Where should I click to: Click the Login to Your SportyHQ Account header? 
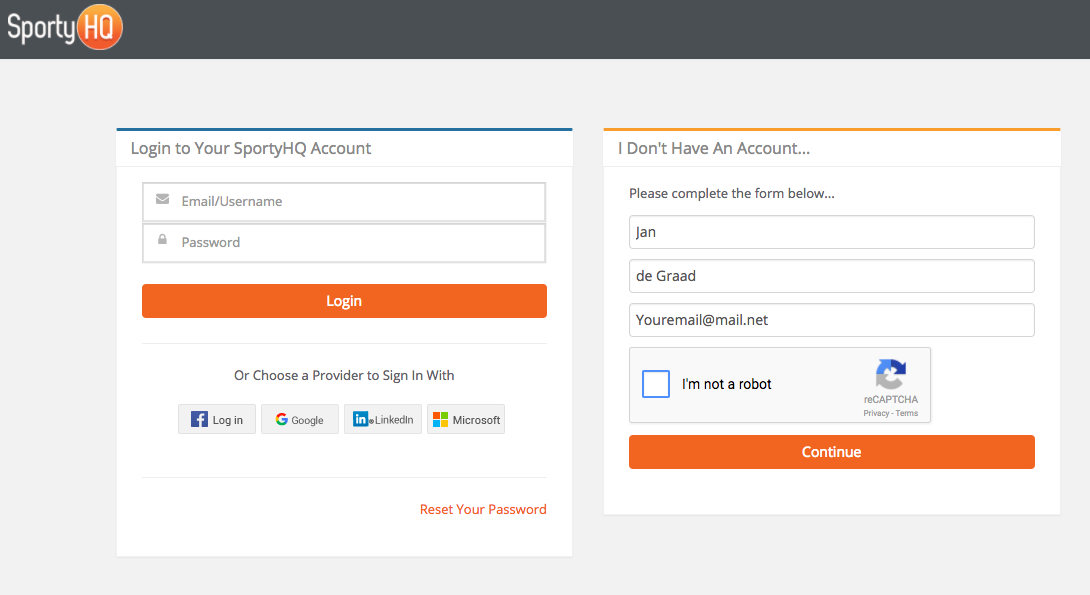(x=251, y=148)
